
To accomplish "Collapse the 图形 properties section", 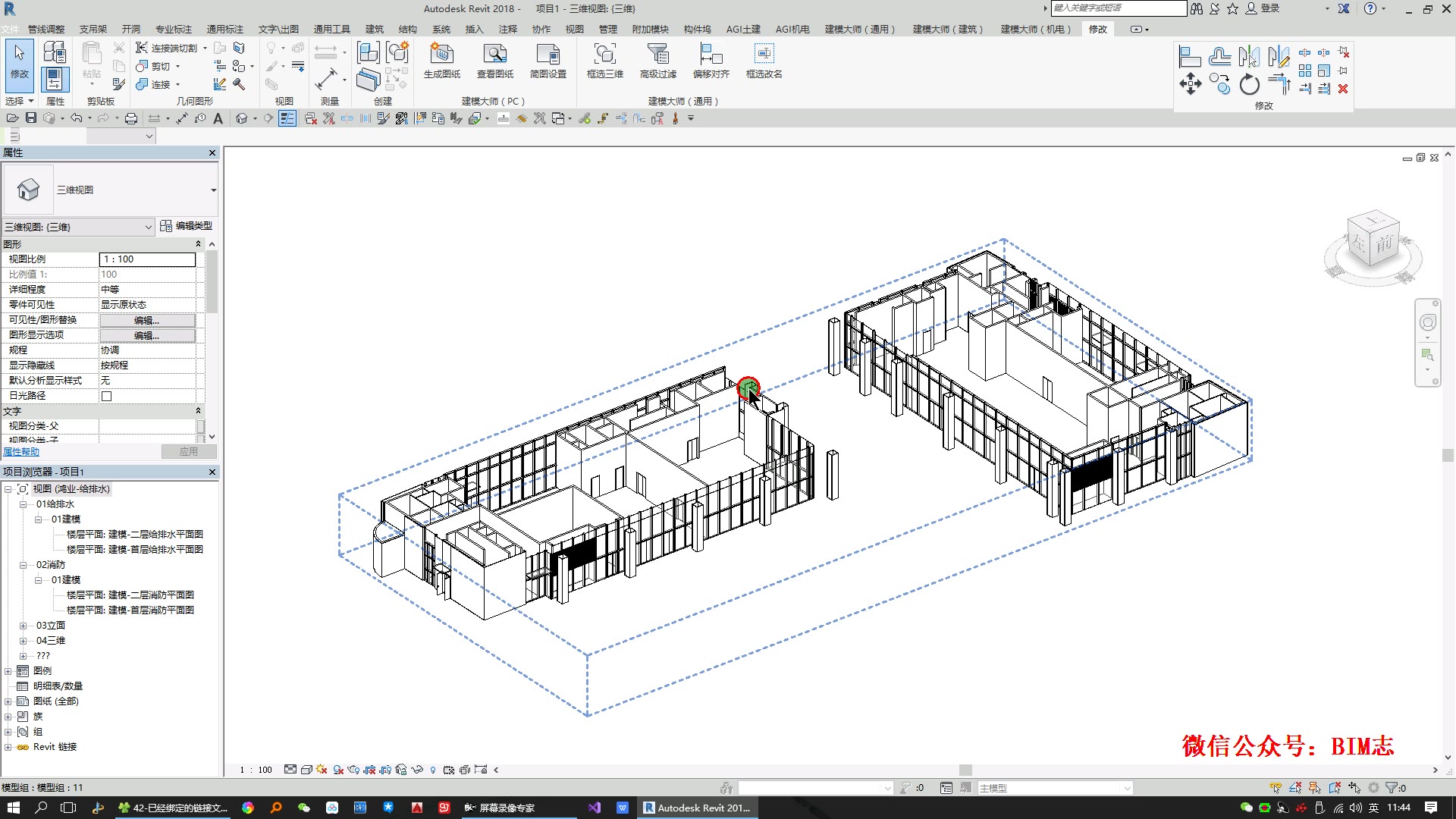I will click(x=198, y=244).
